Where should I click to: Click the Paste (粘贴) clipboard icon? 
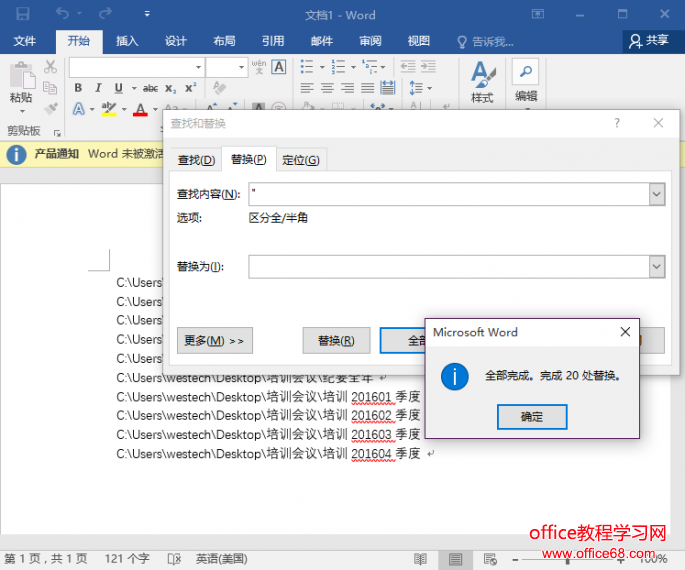tap(20, 78)
